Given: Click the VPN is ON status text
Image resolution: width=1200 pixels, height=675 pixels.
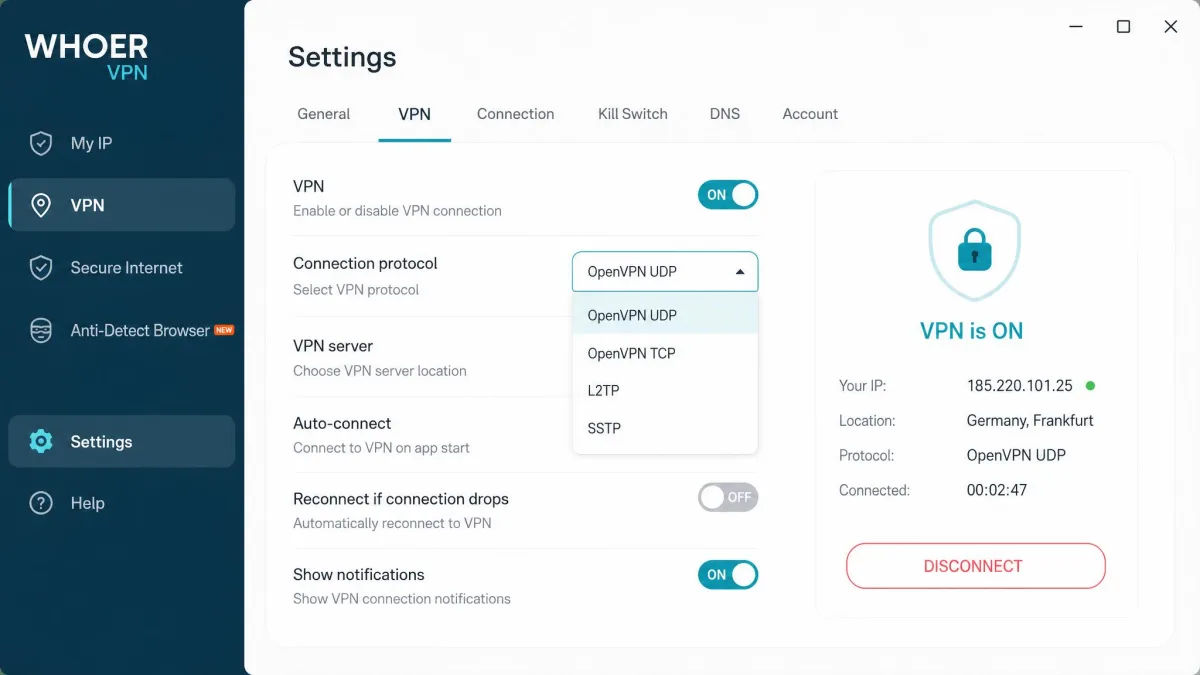Looking at the screenshot, I should (972, 331).
